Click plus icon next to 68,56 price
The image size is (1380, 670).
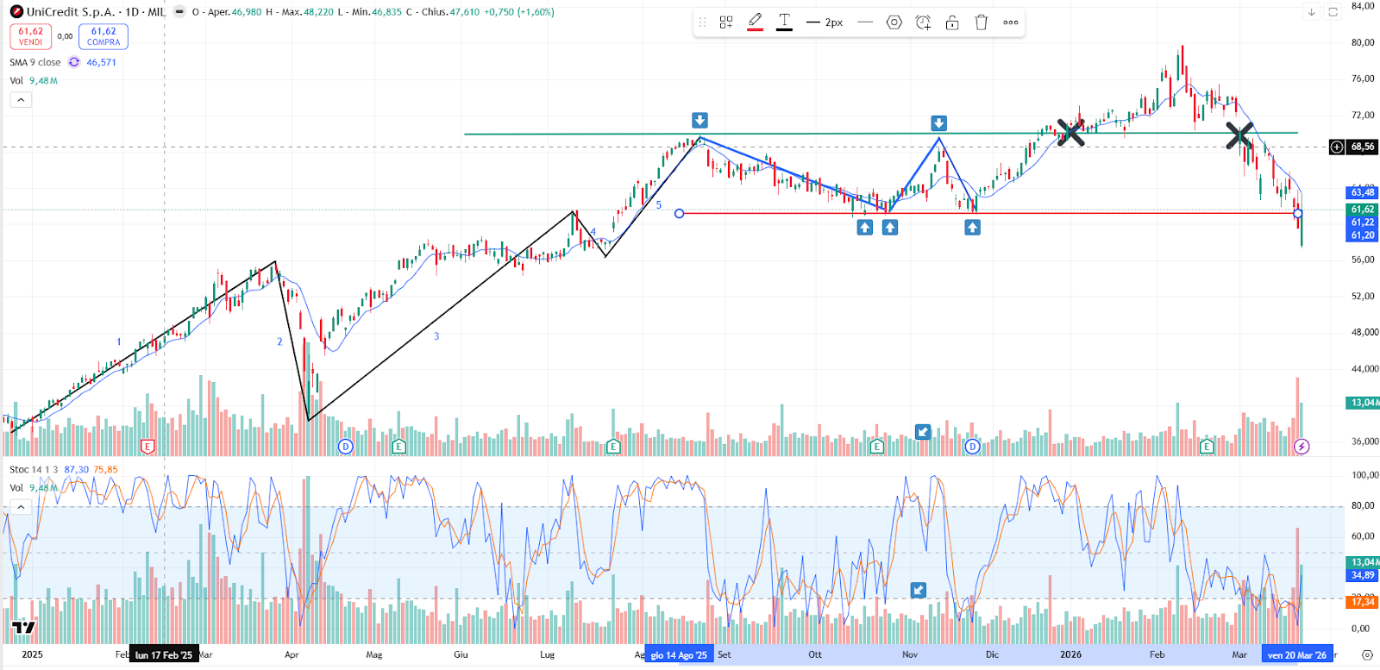click(1337, 147)
